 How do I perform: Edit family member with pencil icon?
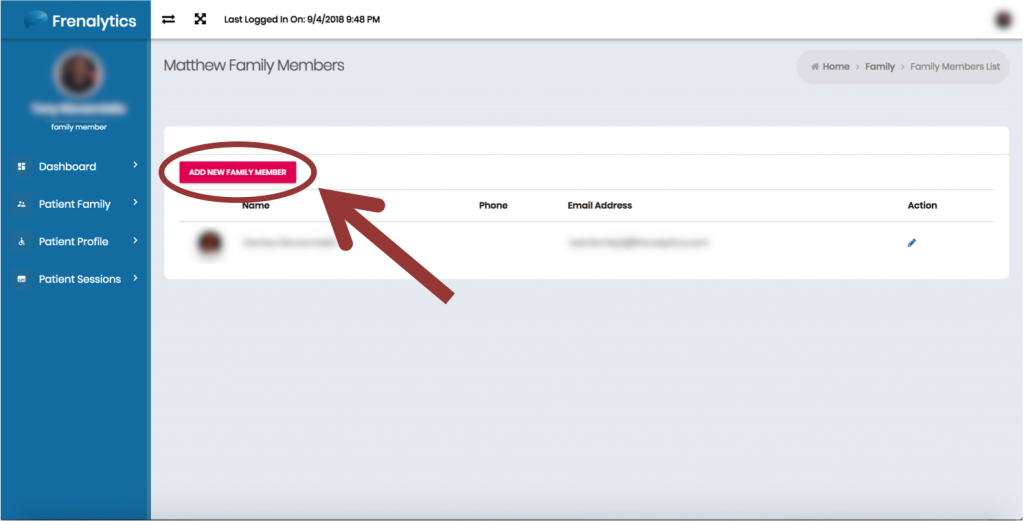click(x=912, y=243)
